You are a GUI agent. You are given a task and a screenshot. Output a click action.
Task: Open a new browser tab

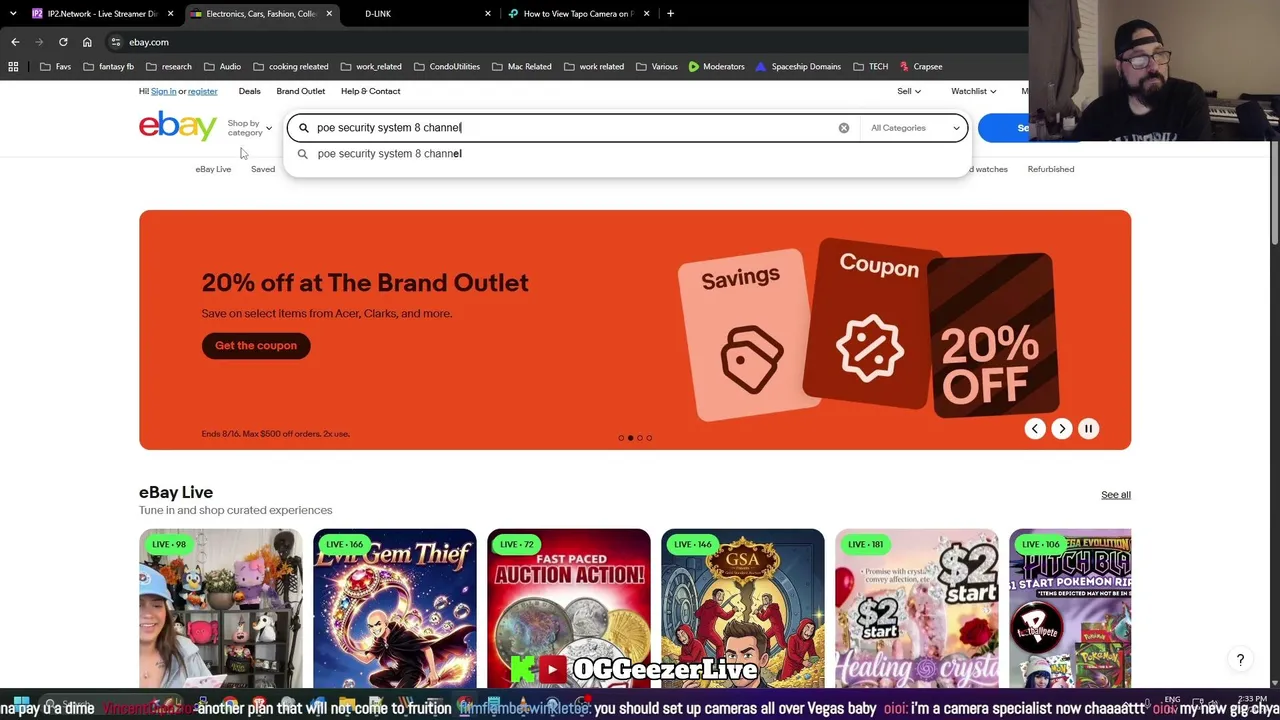(670, 14)
